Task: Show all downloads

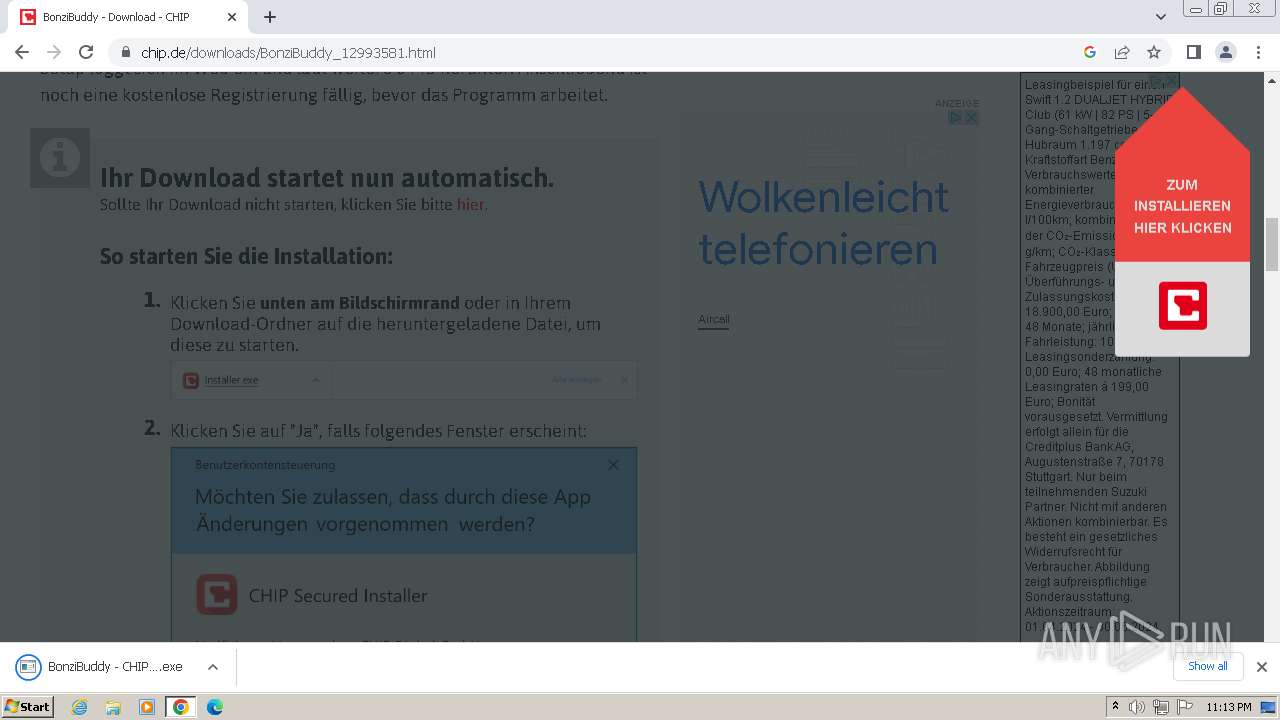Action: (1208, 666)
